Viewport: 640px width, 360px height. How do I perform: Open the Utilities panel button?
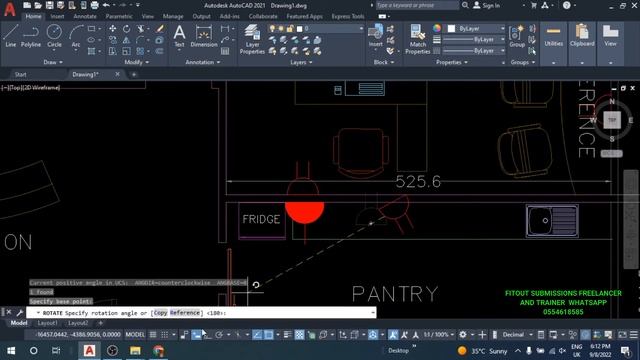pos(553,43)
